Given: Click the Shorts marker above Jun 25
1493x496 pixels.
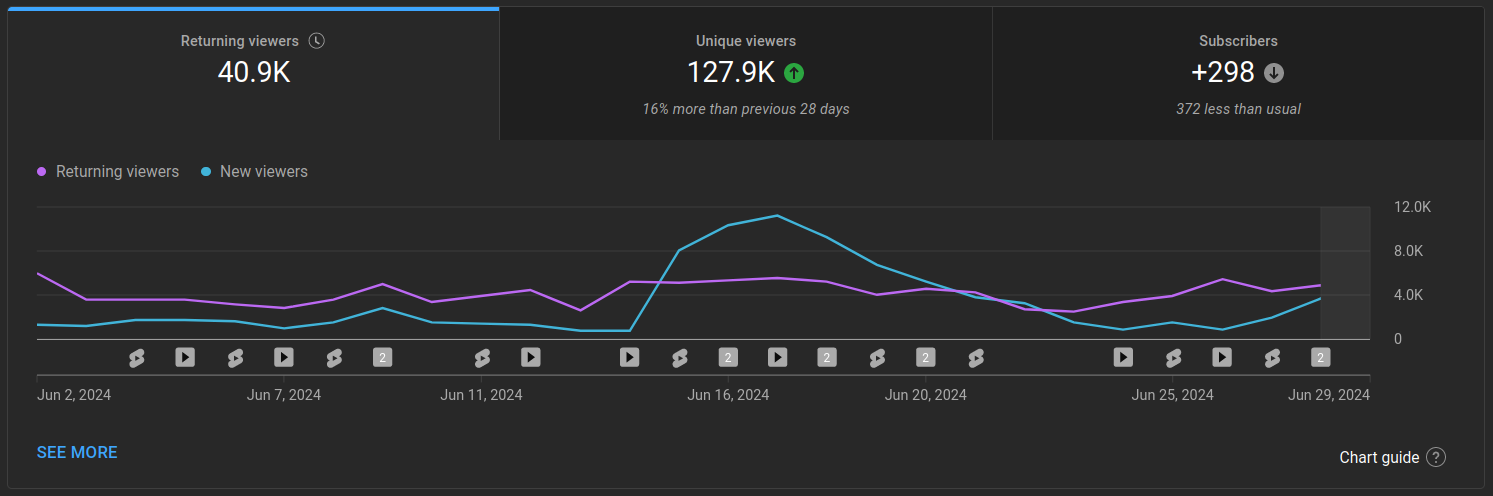Looking at the screenshot, I should pos(1173,357).
